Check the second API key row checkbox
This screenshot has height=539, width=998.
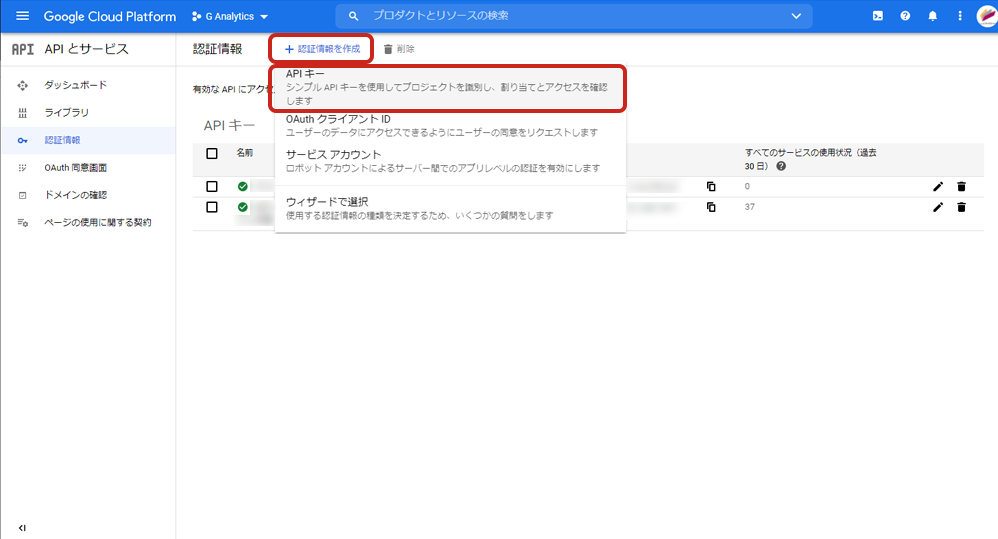pos(212,207)
